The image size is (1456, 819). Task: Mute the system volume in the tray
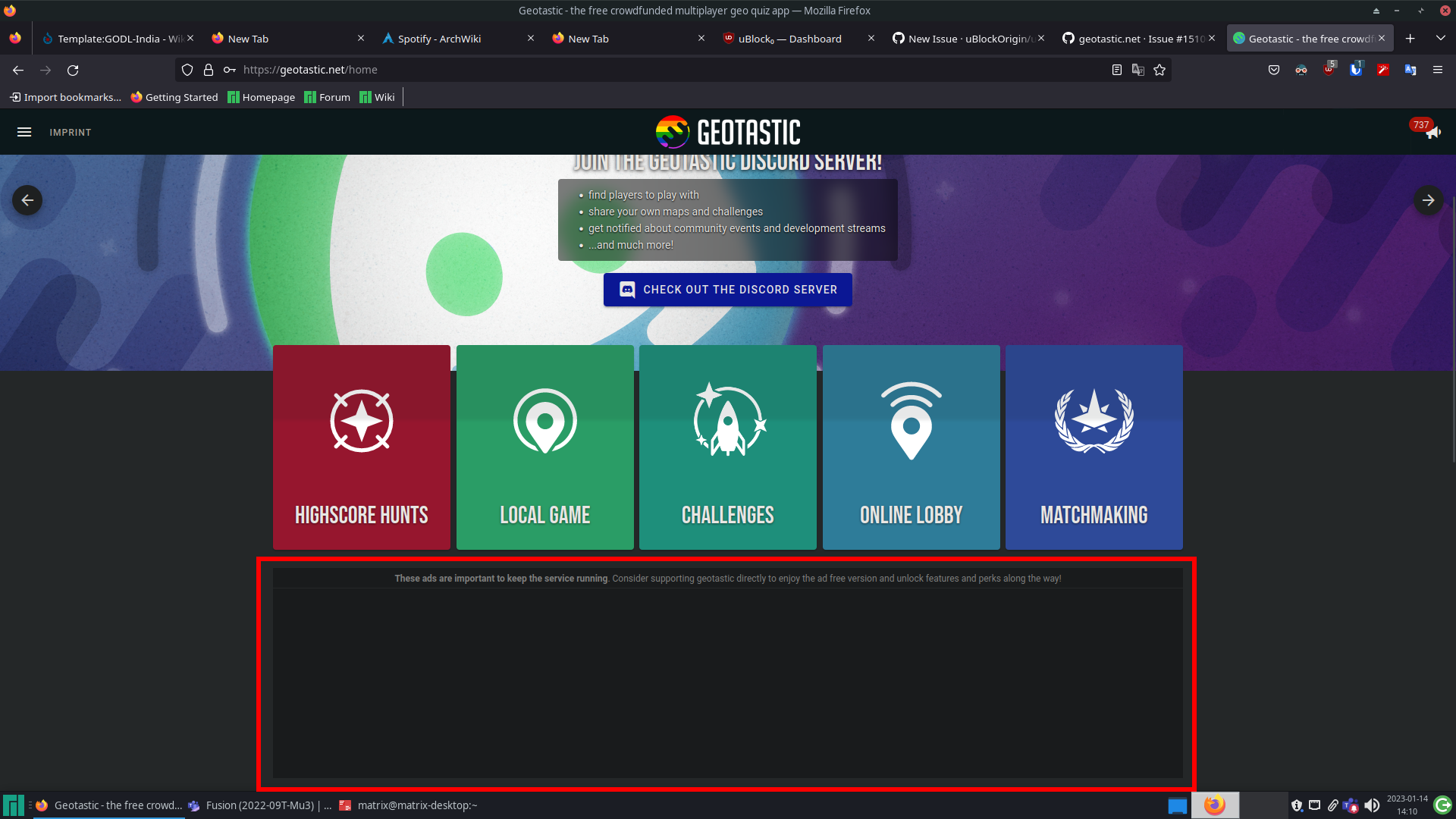[1373, 805]
